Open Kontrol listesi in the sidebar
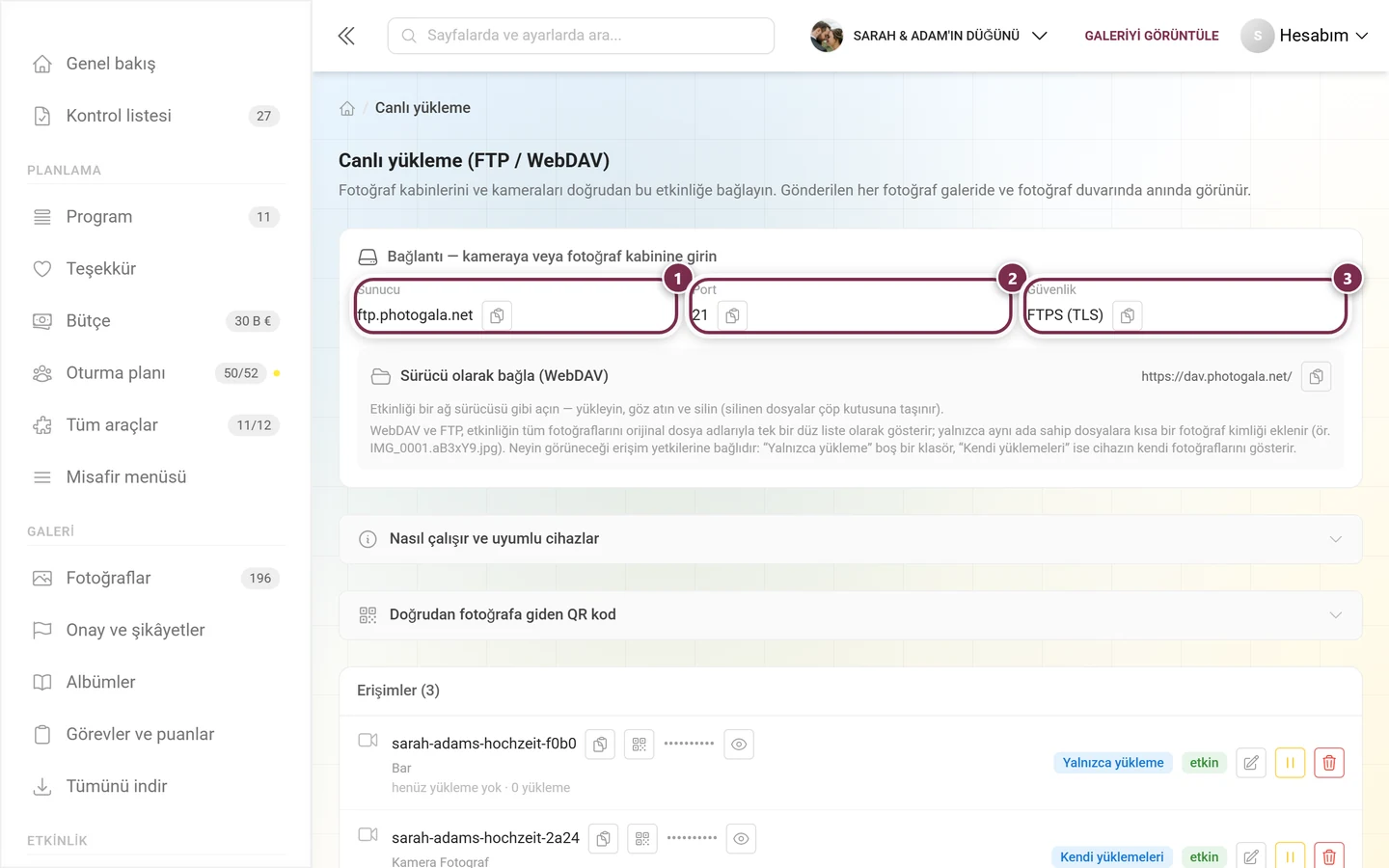The height and width of the screenshot is (868, 1389). [155, 116]
